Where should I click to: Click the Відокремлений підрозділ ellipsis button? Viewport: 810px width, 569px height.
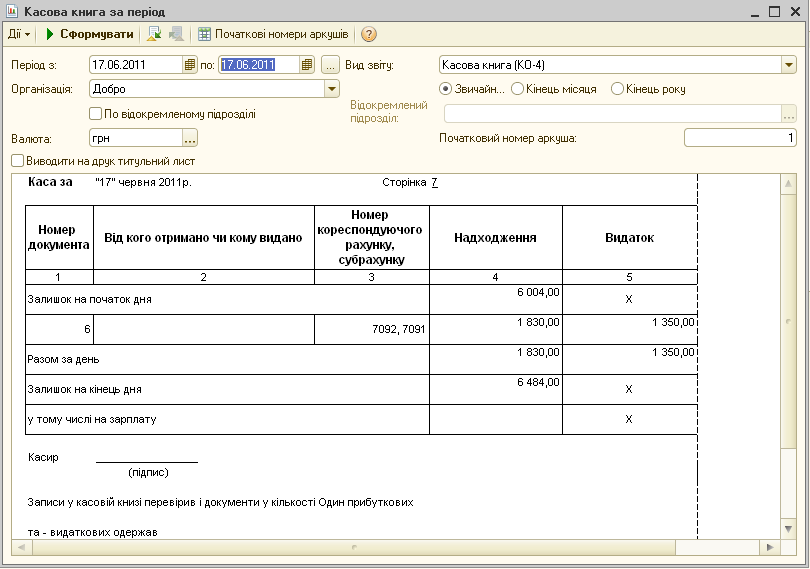point(788,114)
